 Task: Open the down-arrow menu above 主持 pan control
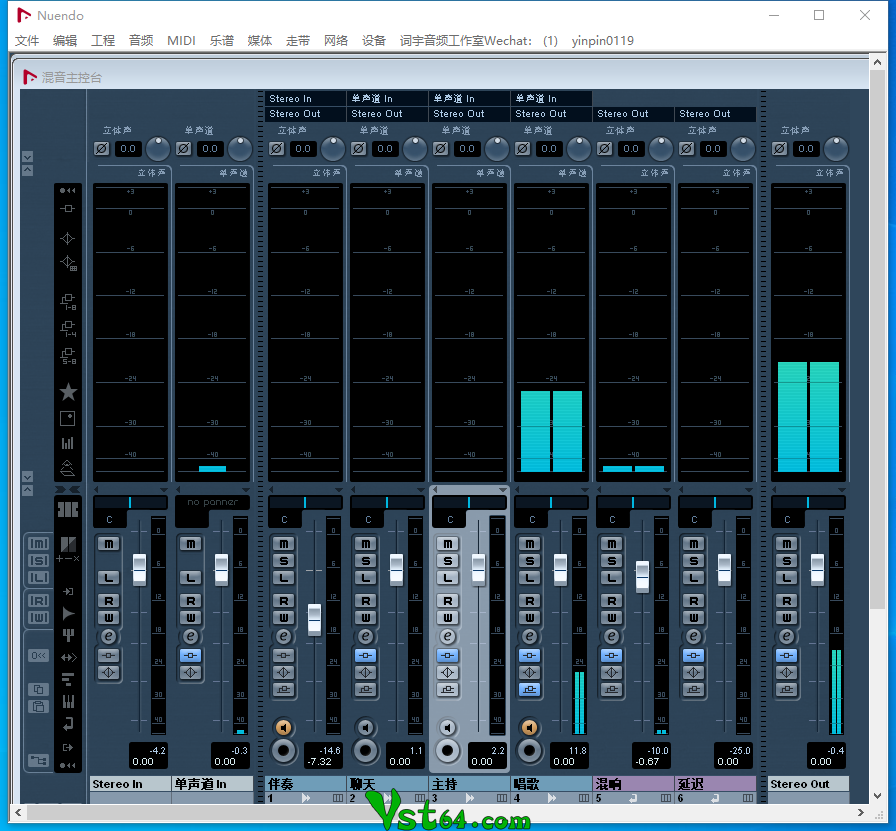pos(502,490)
